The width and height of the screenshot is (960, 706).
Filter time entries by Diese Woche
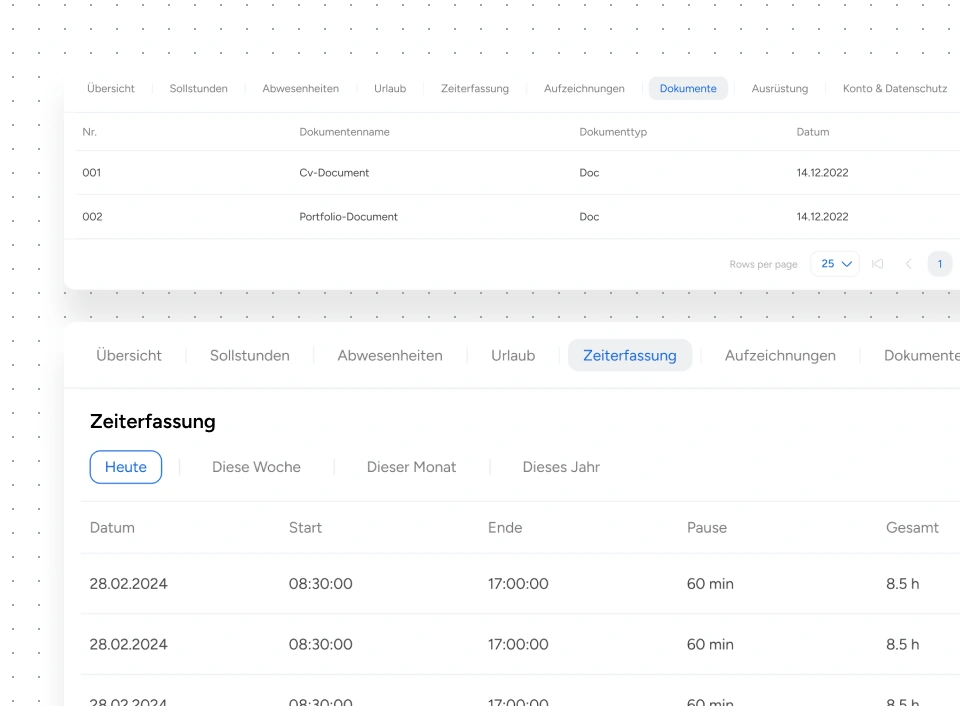pos(256,467)
